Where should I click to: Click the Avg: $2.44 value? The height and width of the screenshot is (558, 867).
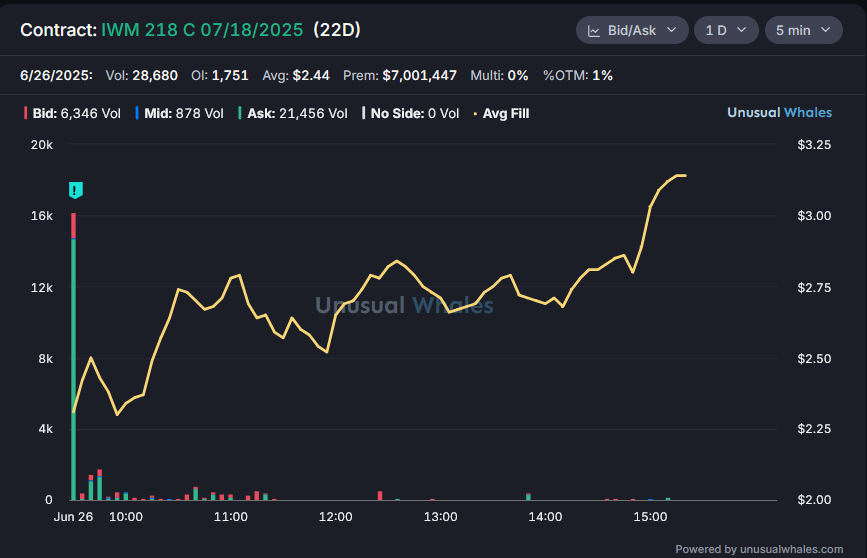pyautogui.click(x=296, y=75)
